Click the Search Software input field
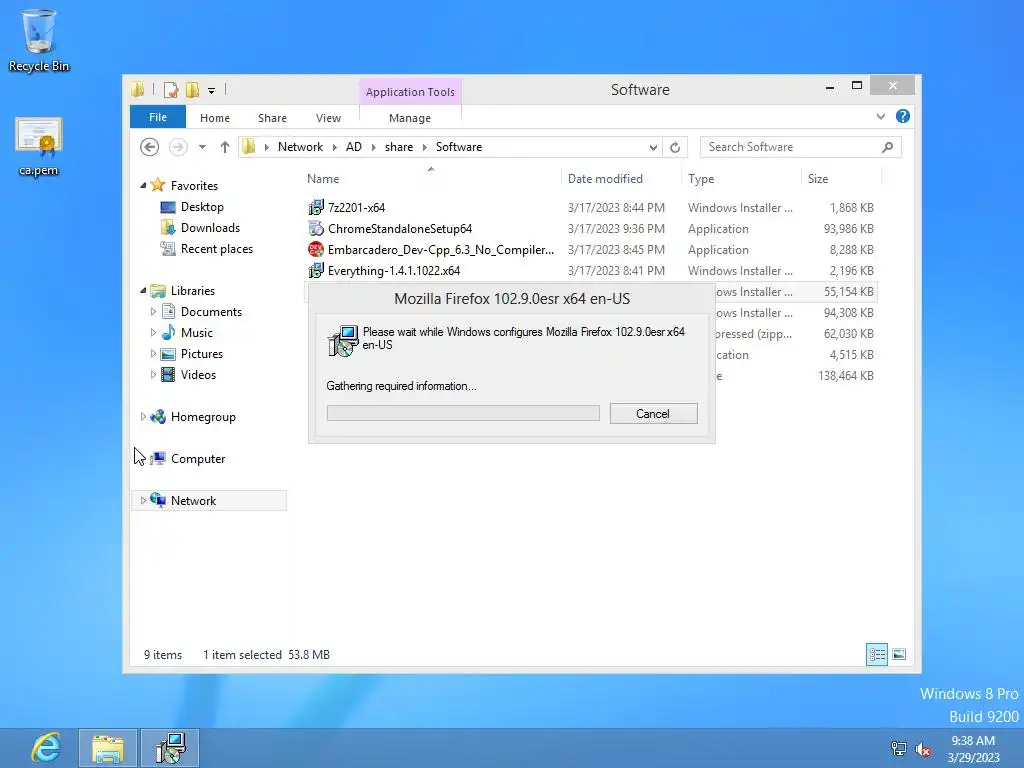This screenshot has height=768, width=1024. click(x=790, y=148)
